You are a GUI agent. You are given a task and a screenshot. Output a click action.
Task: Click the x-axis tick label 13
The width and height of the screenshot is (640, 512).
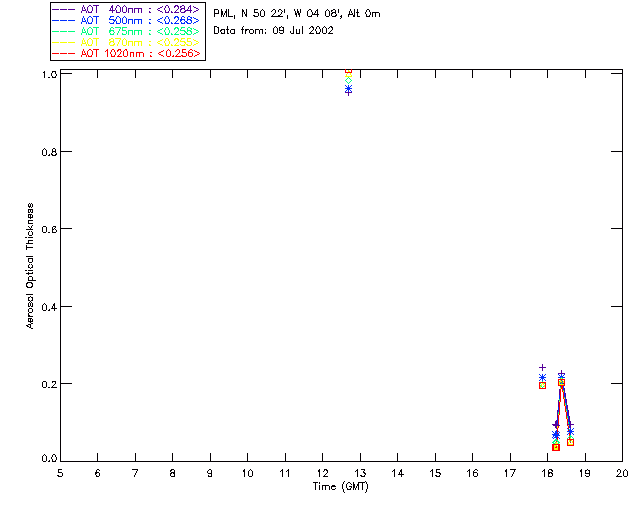coord(360,473)
